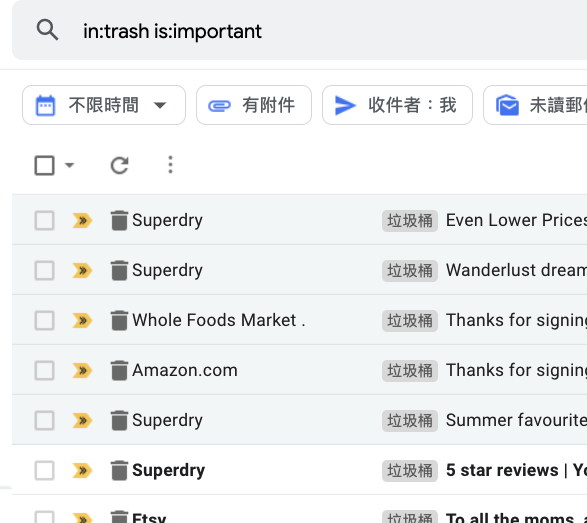Select checkbox for Amazon.com email
The width and height of the screenshot is (587, 523).
tap(45, 371)
